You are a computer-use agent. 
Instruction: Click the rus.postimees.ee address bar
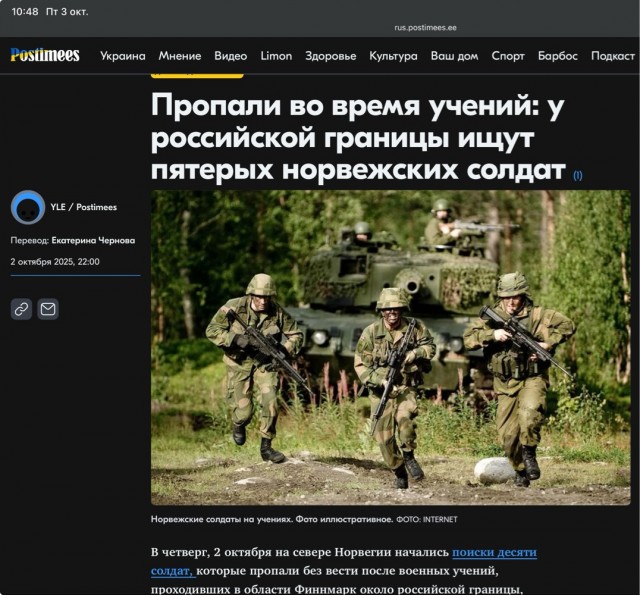click(425, 28)
